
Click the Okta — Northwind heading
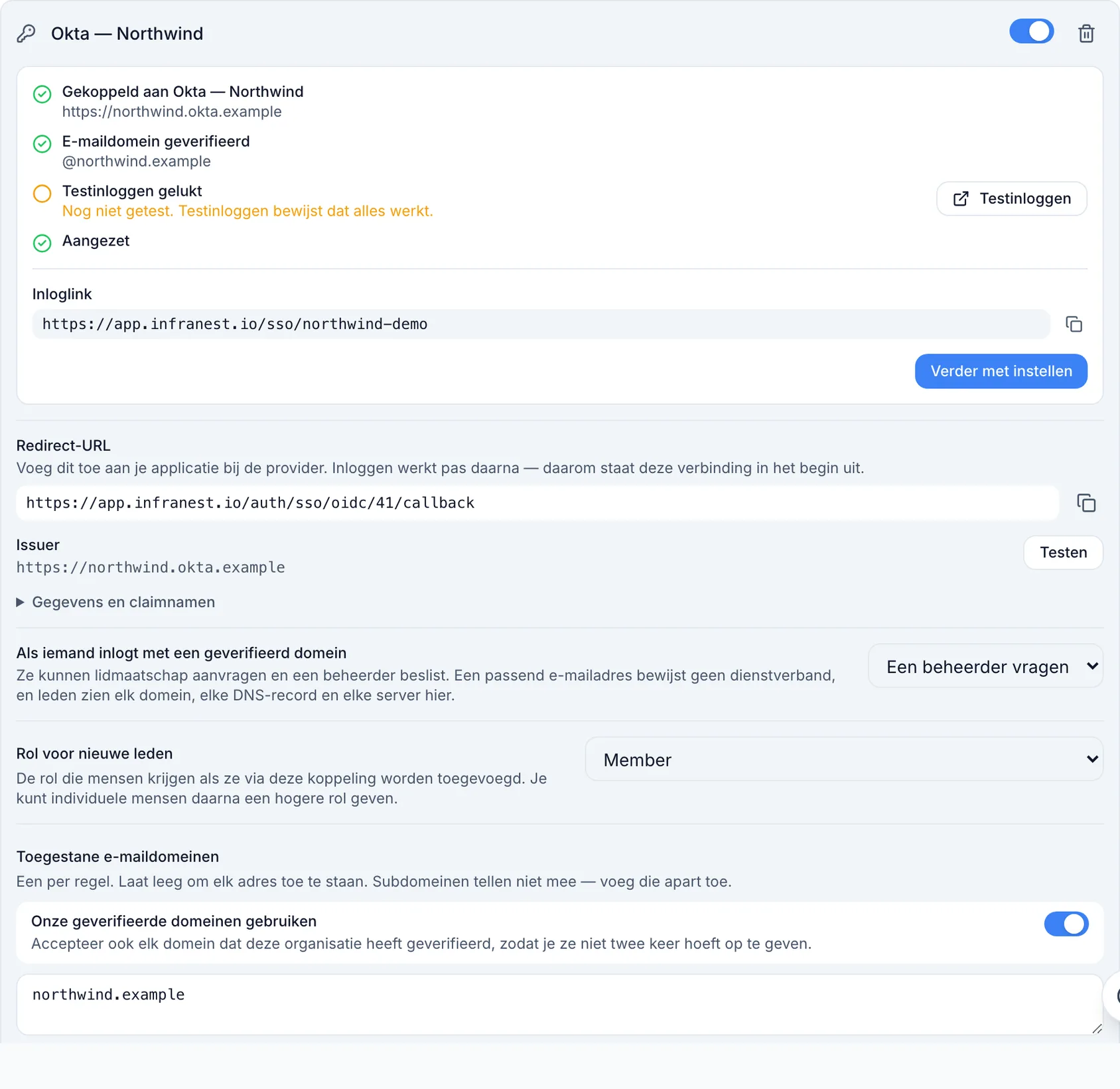click(127, 33)
